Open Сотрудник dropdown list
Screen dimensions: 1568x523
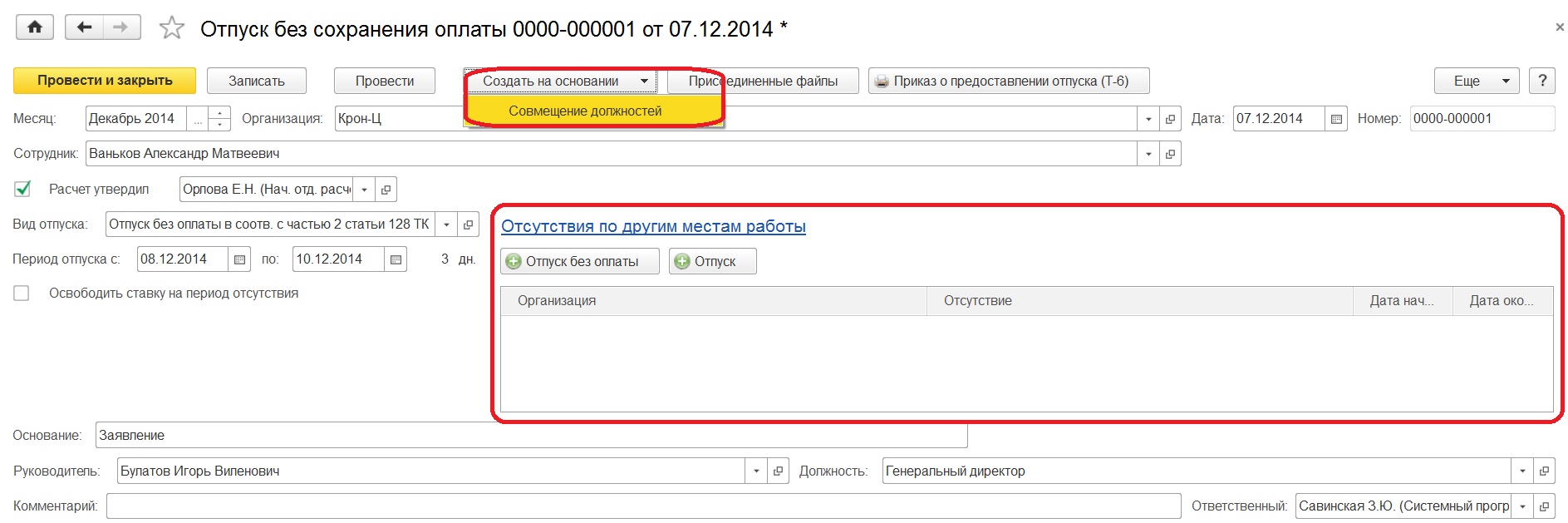click(x=1148, y=154)
